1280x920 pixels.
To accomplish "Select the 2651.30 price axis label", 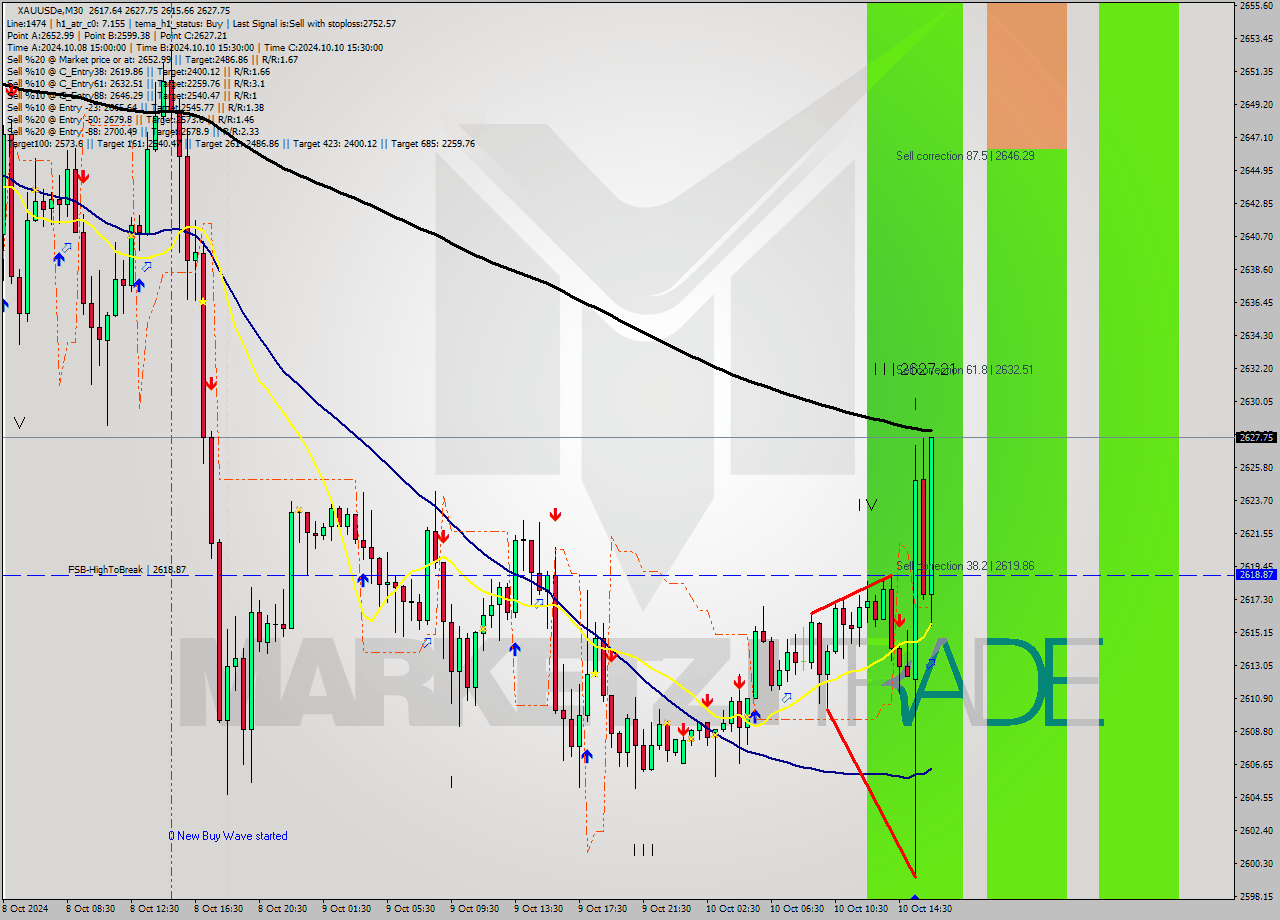I will point(1256,71).
